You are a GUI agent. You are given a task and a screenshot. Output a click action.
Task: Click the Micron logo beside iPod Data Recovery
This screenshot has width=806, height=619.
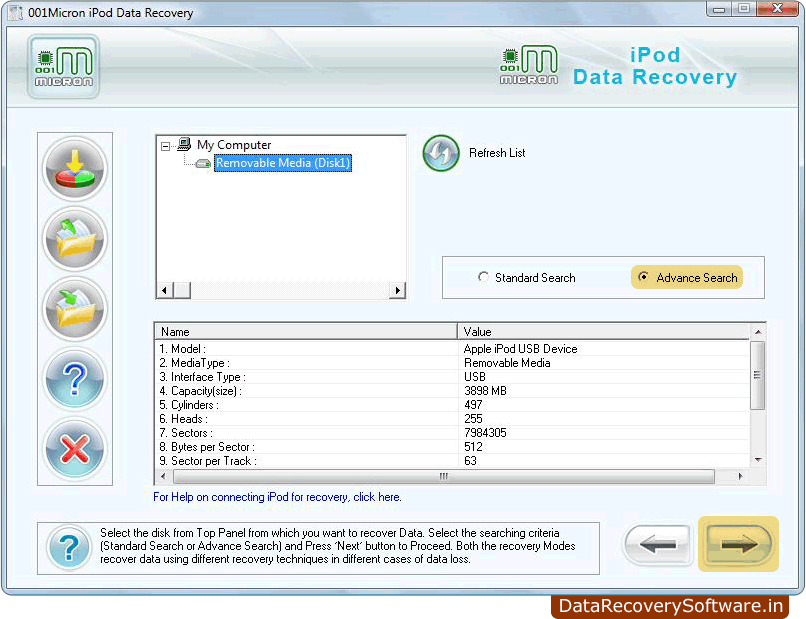pyautogui.click(x=529, y=65)
